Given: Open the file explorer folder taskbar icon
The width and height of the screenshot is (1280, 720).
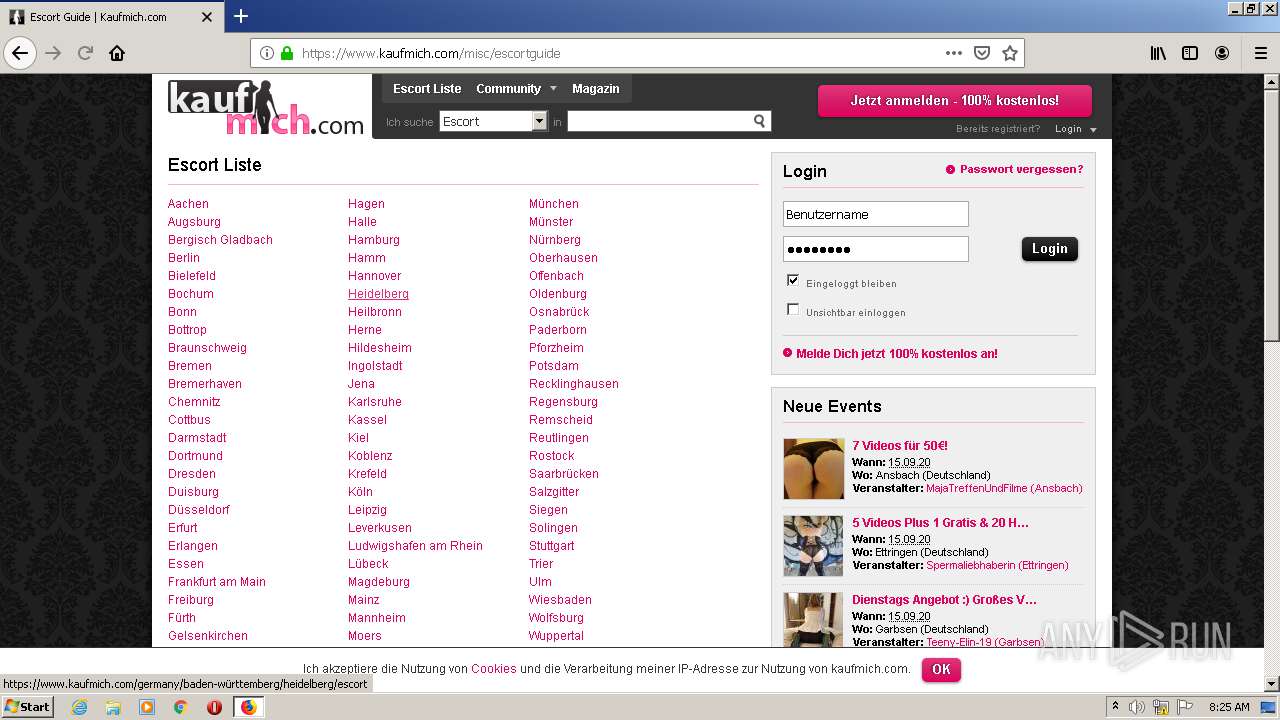Looking at the screenshot, I should pyautogui.click(x=113, y=707).
